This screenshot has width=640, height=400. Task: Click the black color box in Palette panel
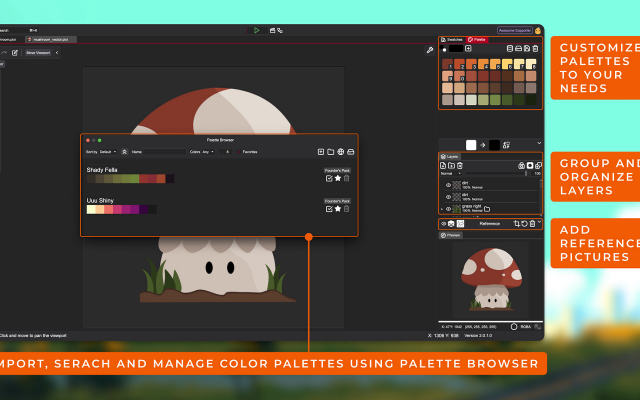(456, 49)
